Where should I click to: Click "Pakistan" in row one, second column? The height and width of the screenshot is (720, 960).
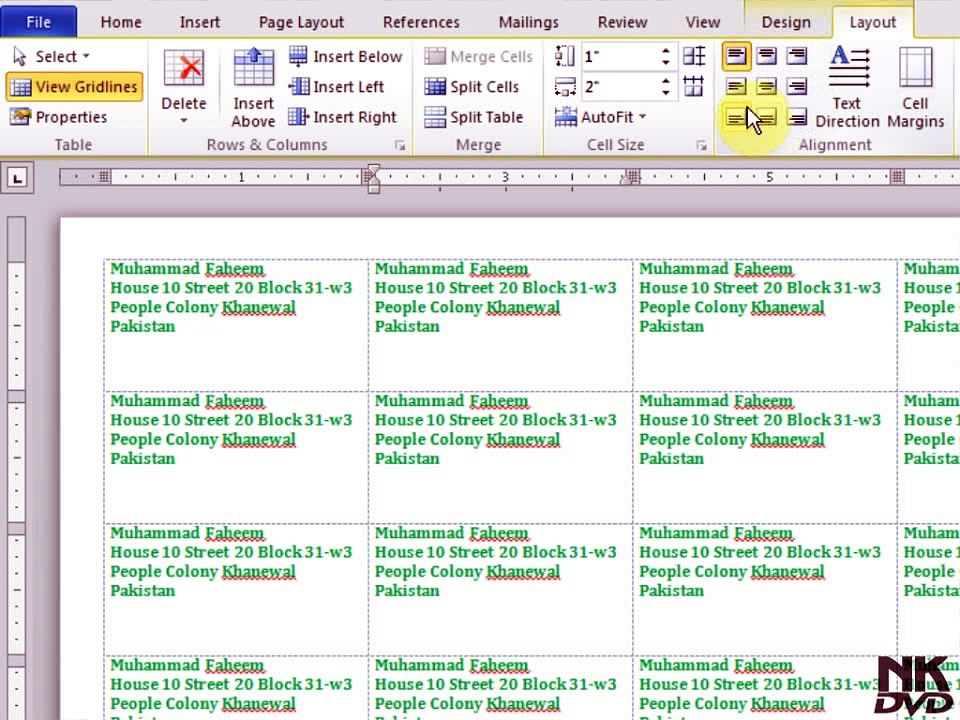tap(407, 326)
